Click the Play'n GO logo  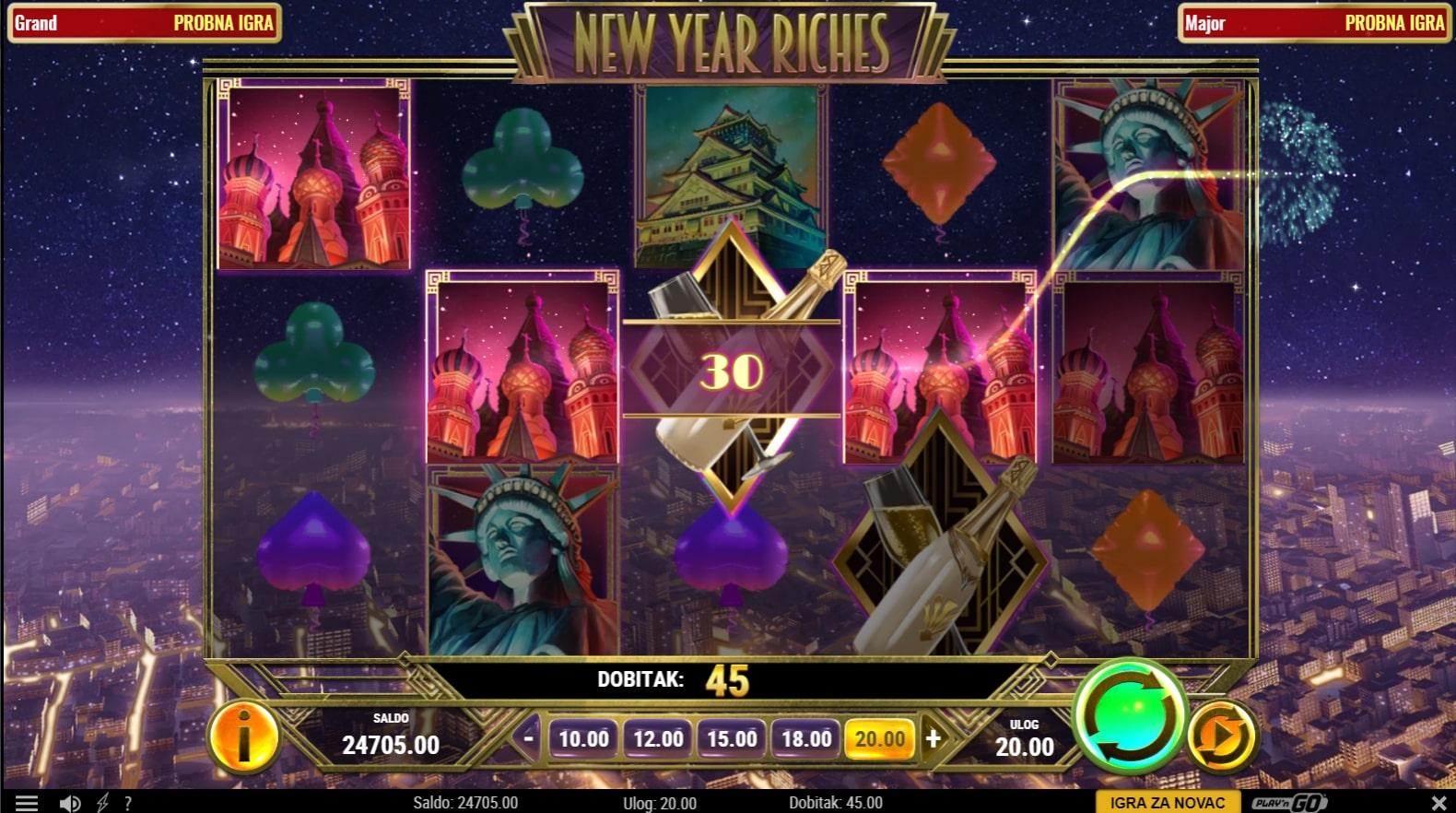click(1289, 802)
